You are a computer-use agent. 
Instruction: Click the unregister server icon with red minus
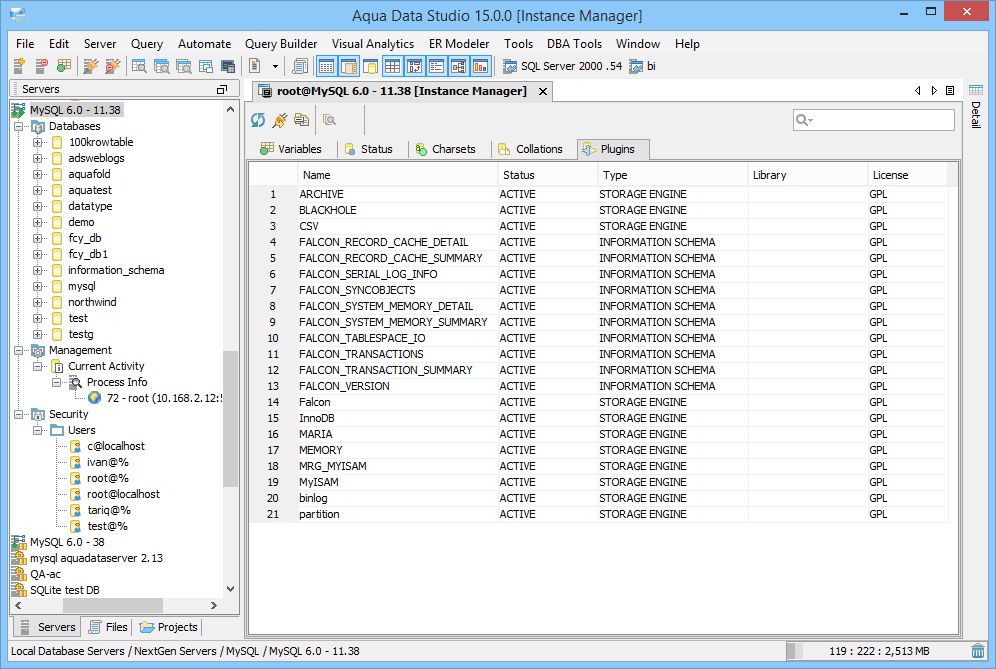tap(41, 66)
